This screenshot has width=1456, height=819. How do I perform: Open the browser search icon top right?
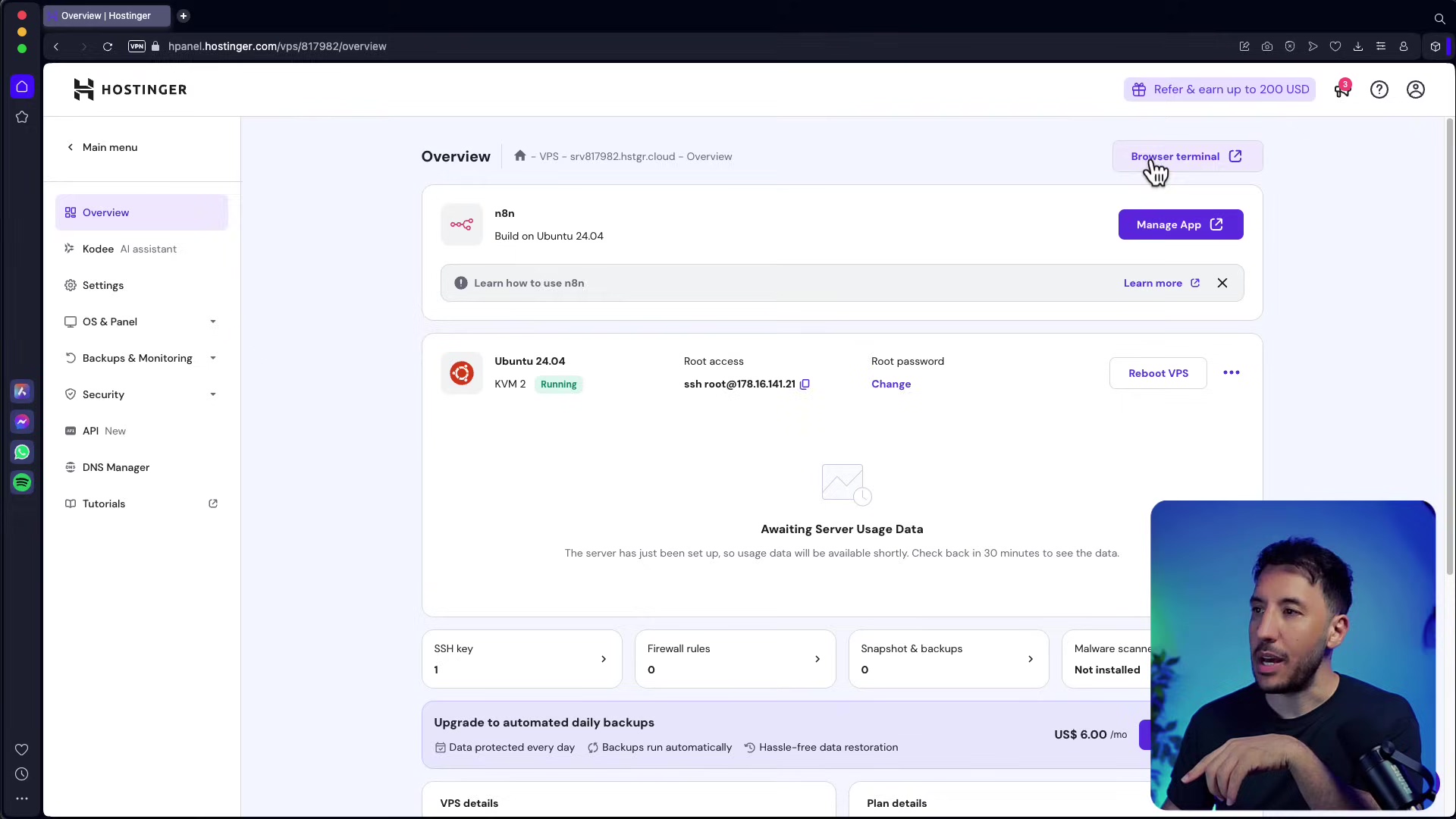1439,18
